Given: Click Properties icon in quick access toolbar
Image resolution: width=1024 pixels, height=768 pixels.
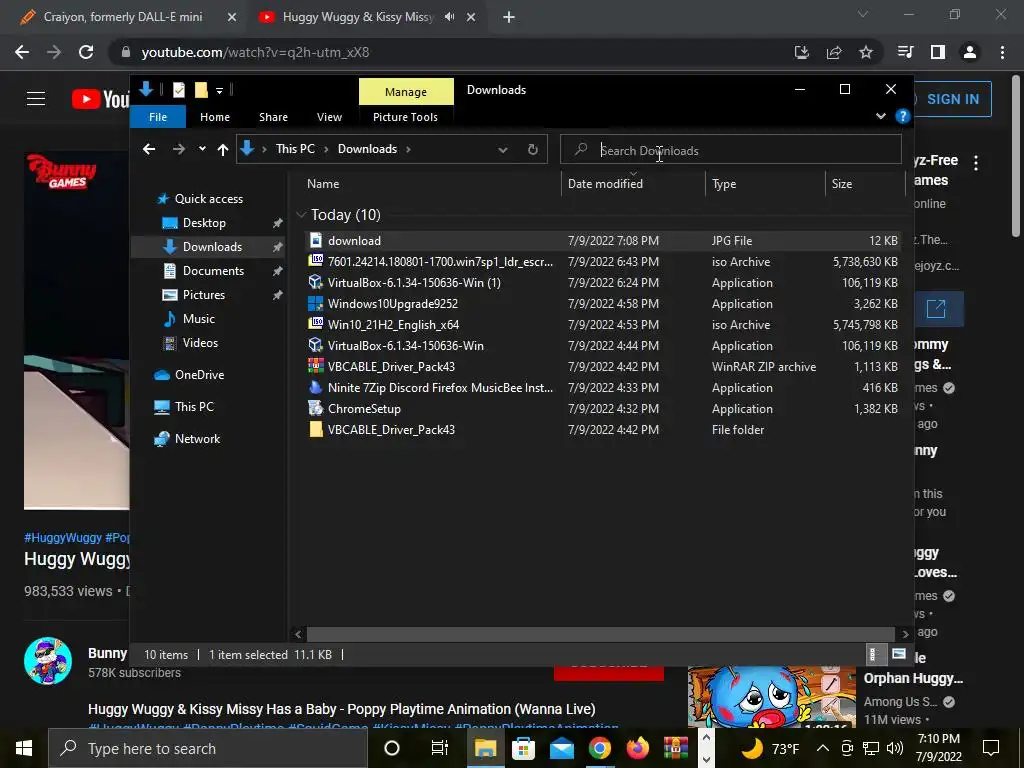Looking at the screenshot, I should 178,90.
